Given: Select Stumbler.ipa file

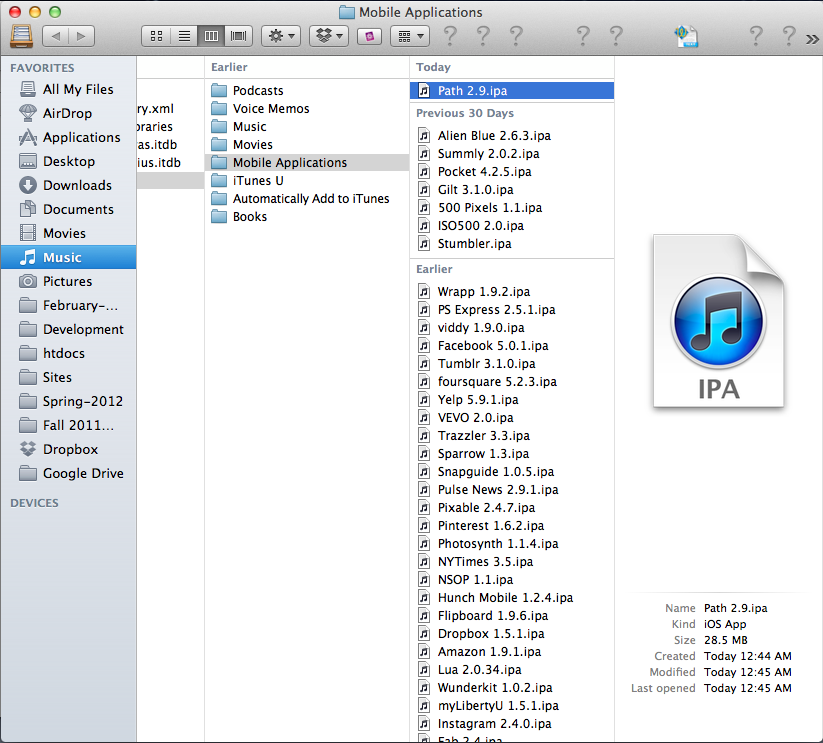Looking at the screenshot, I should coord(512,243).
